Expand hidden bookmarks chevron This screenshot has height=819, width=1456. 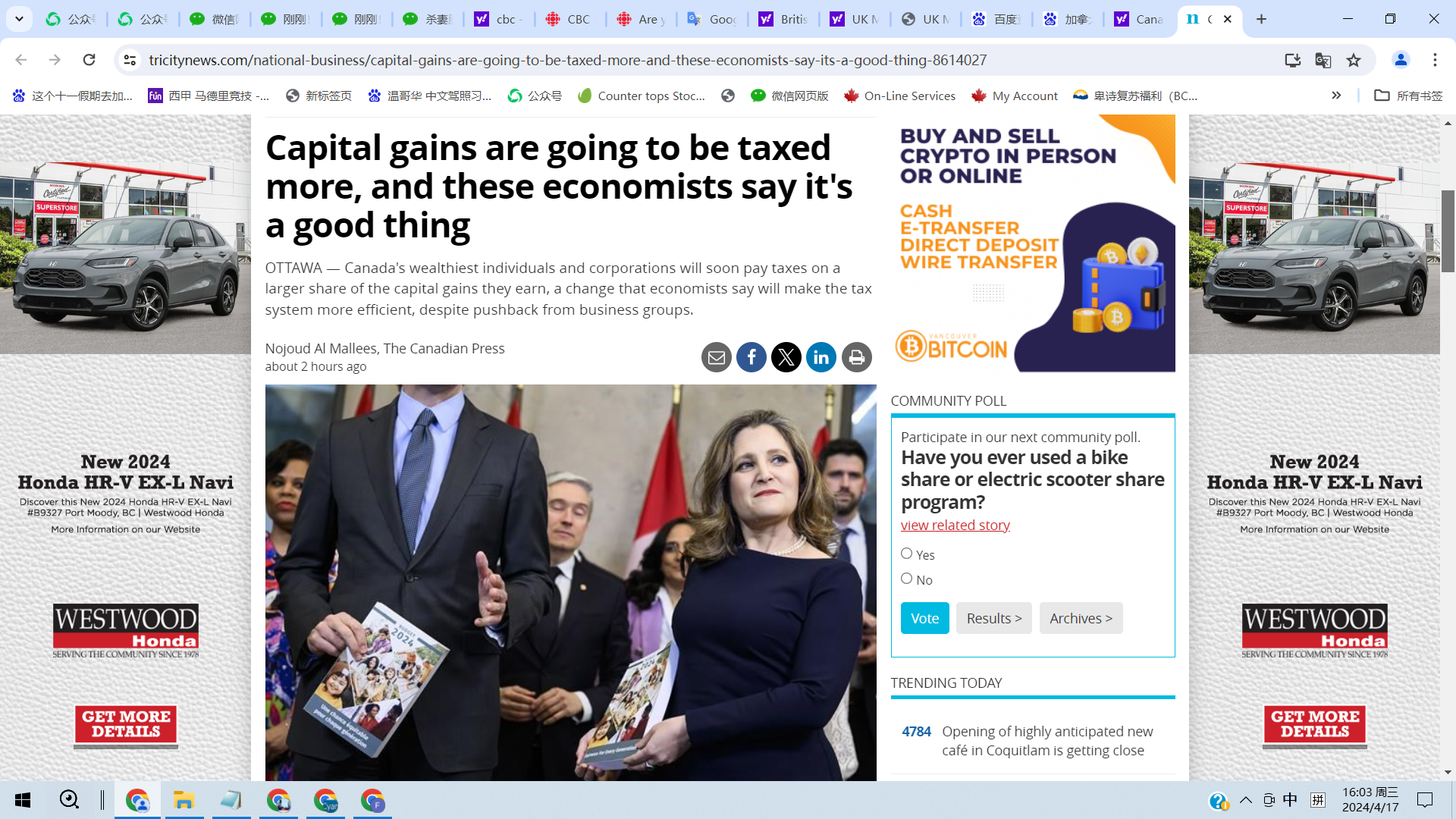tap(1336, 96)
